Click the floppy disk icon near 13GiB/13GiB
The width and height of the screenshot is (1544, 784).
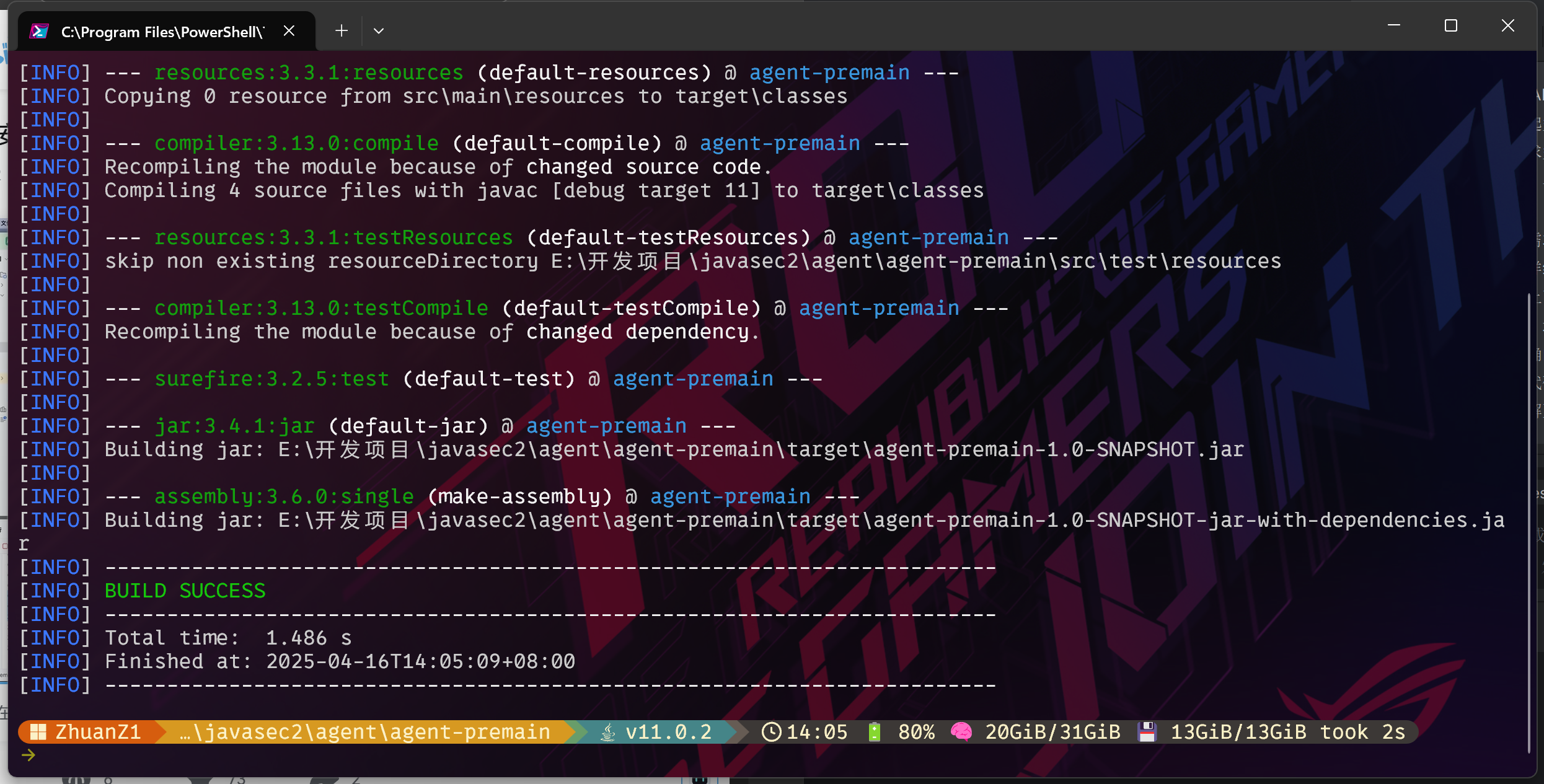(x=1147, y=732)
